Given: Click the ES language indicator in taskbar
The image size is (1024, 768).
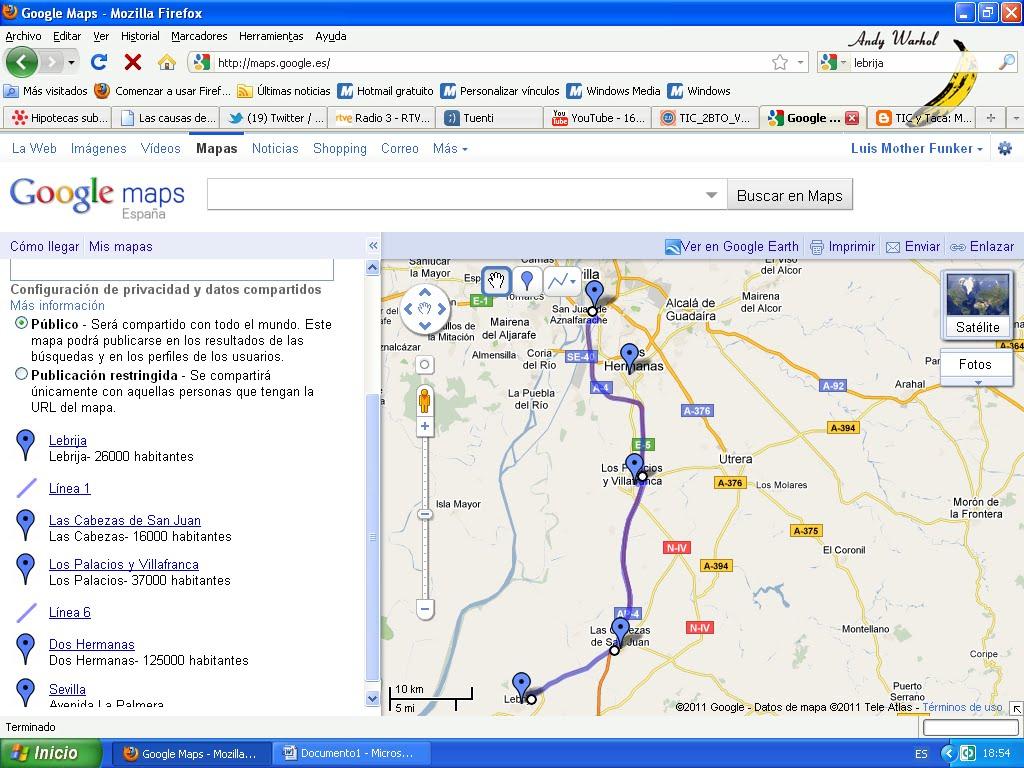Looking at the screenshot, I should [x=921, y=754].
